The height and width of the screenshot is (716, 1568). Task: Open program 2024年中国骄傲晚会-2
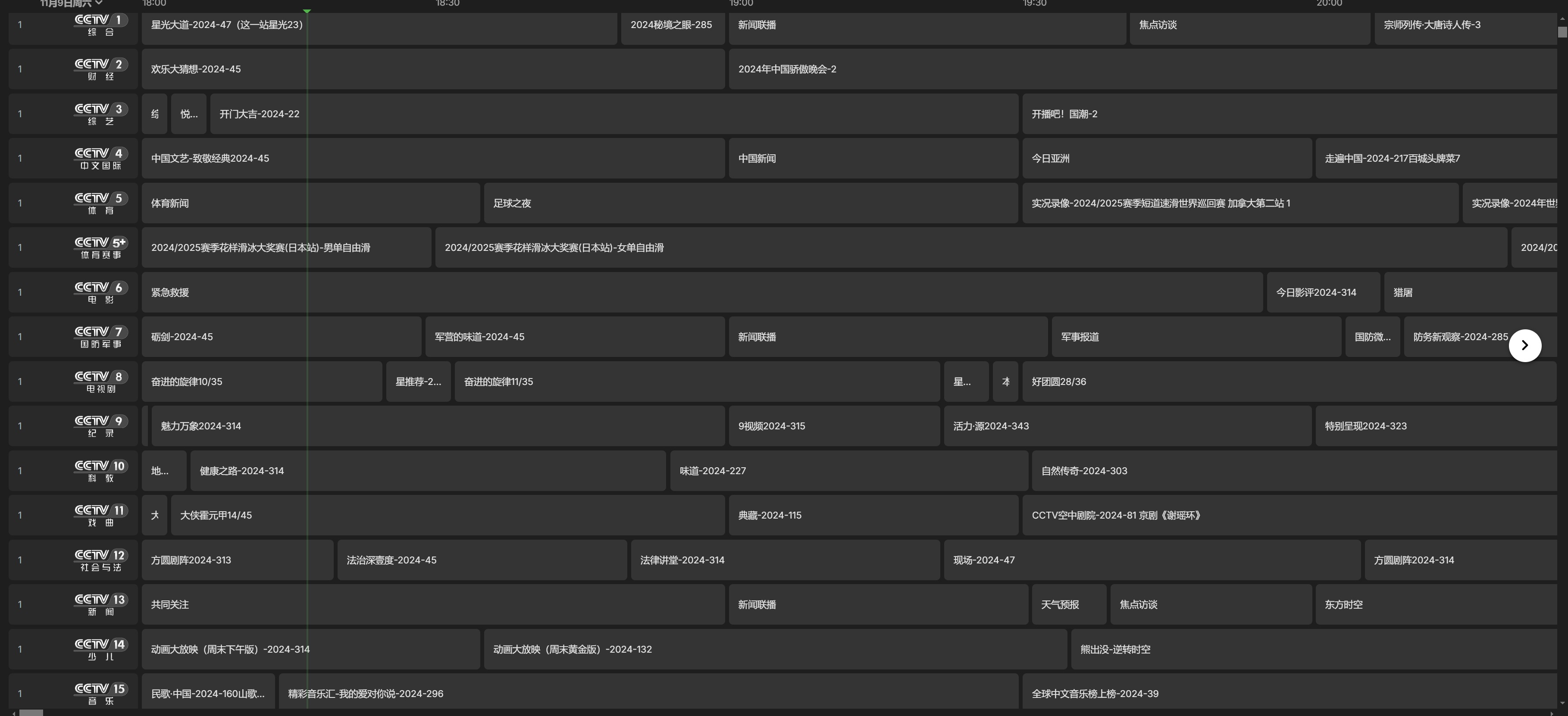point(1142,69)
